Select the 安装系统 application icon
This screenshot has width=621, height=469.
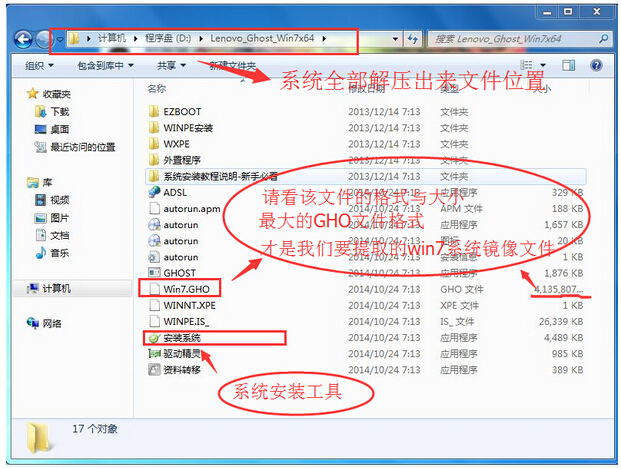tap(154, 338)
